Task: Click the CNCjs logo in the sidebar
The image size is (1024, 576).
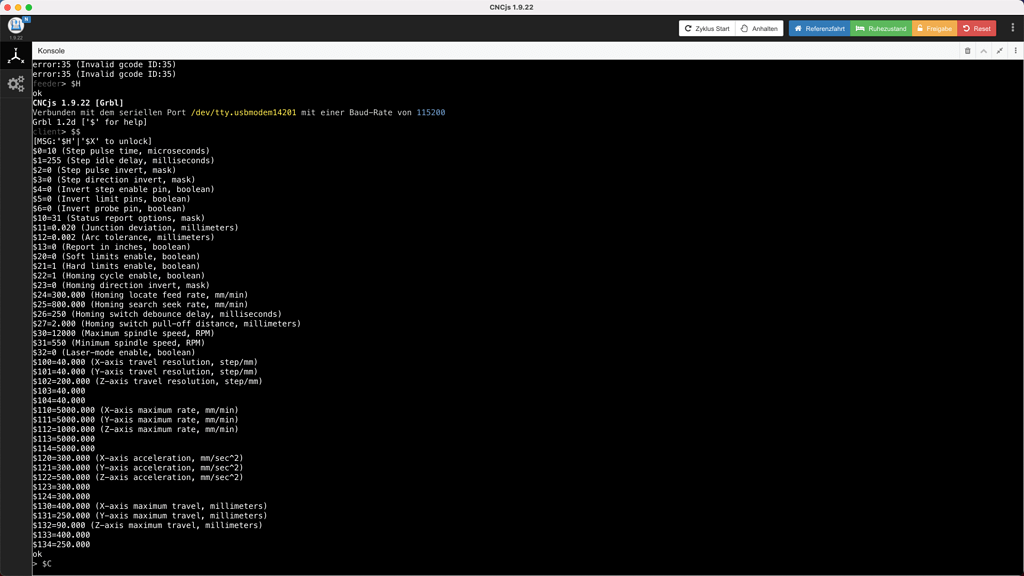Action: click(x=15, y=25)
